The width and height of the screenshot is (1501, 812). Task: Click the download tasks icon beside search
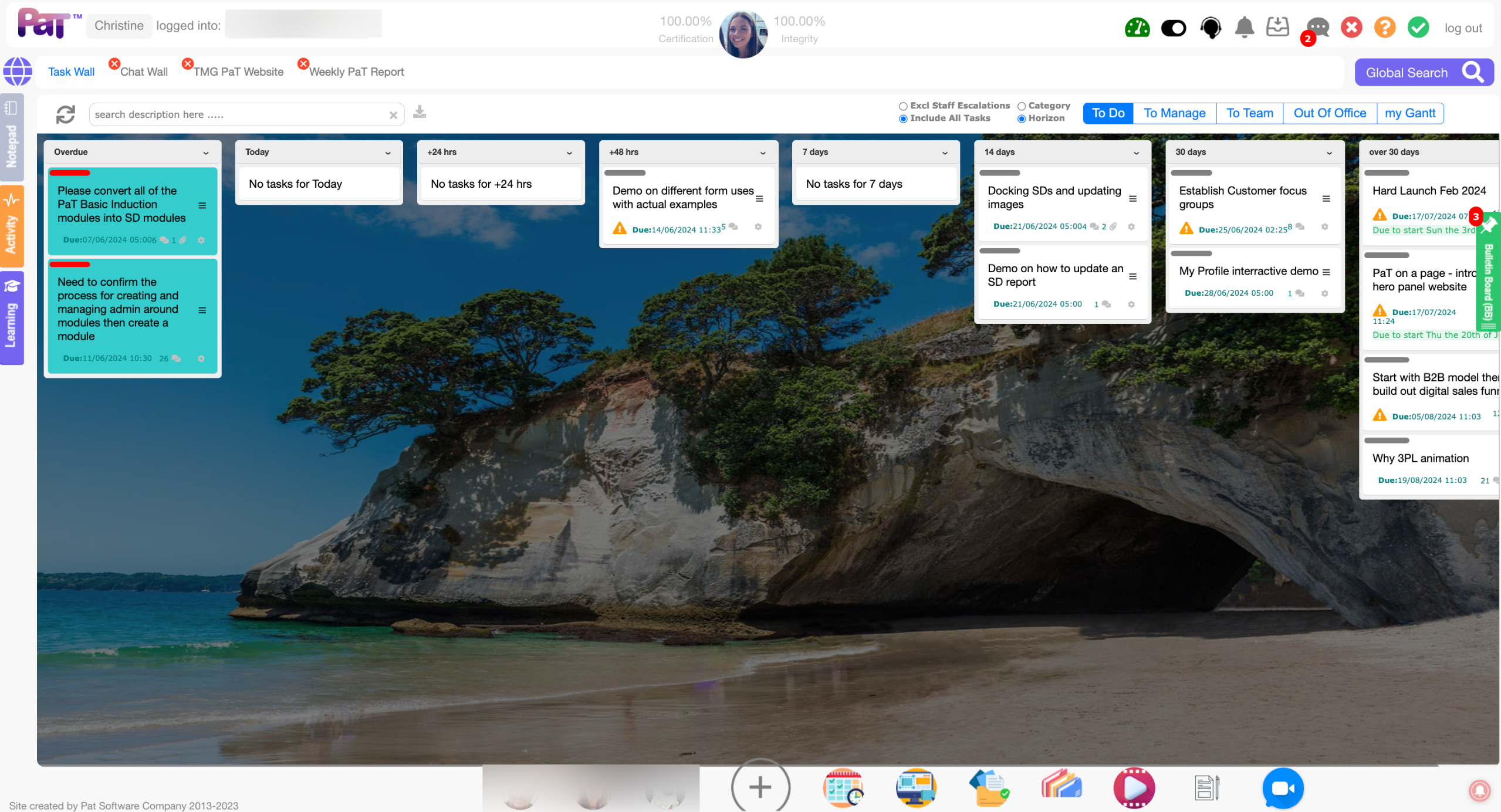click(x=420, y=112)
